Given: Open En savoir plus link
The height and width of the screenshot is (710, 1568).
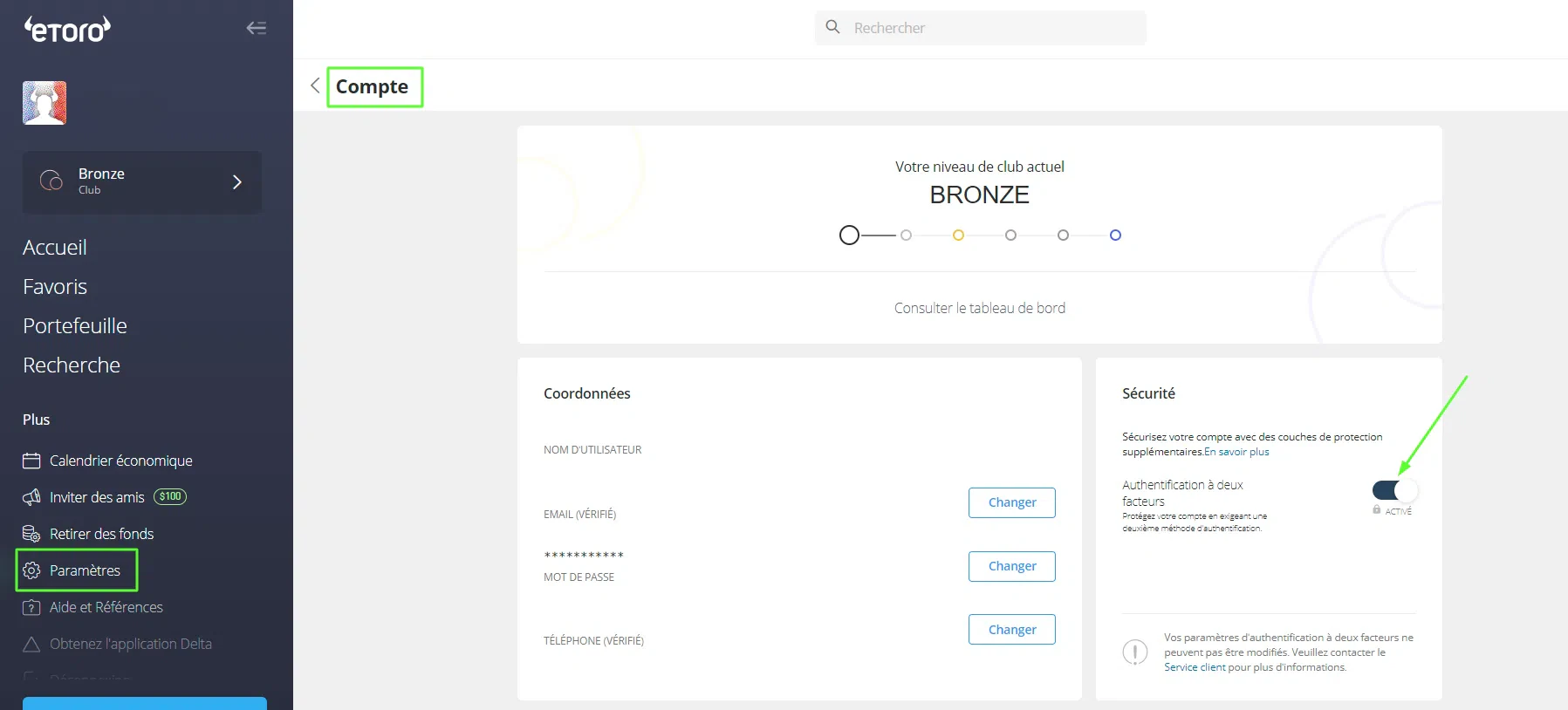Looking at the screenshot, I should pos(1237,452).
